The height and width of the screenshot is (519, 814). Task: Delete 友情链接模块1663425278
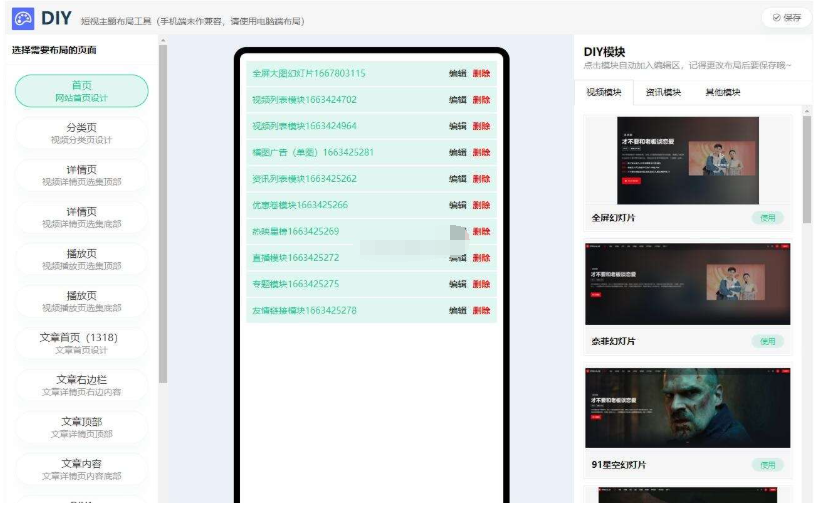coord(481,310)
